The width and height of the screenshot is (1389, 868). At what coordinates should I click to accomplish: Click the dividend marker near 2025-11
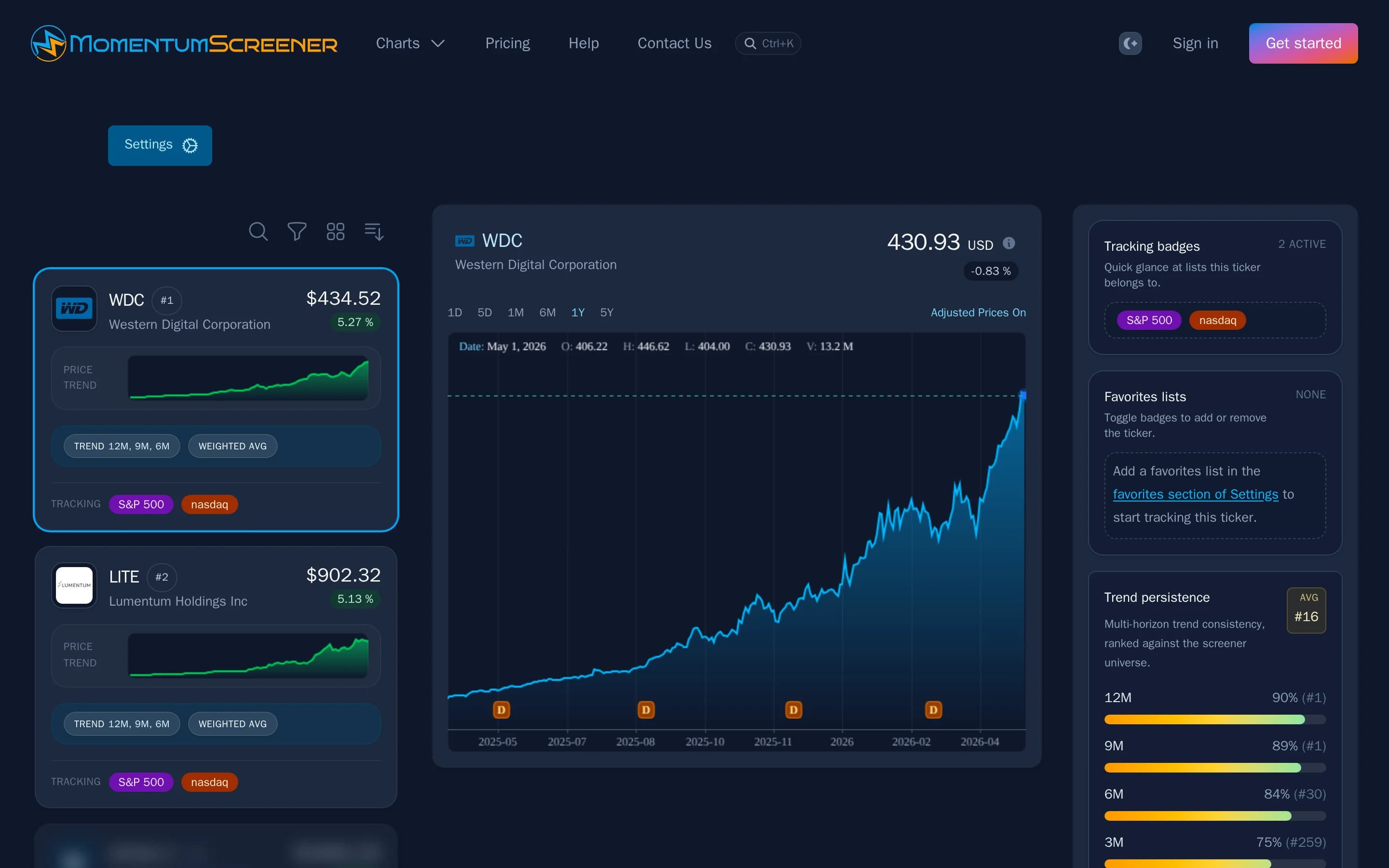(793, 710)
